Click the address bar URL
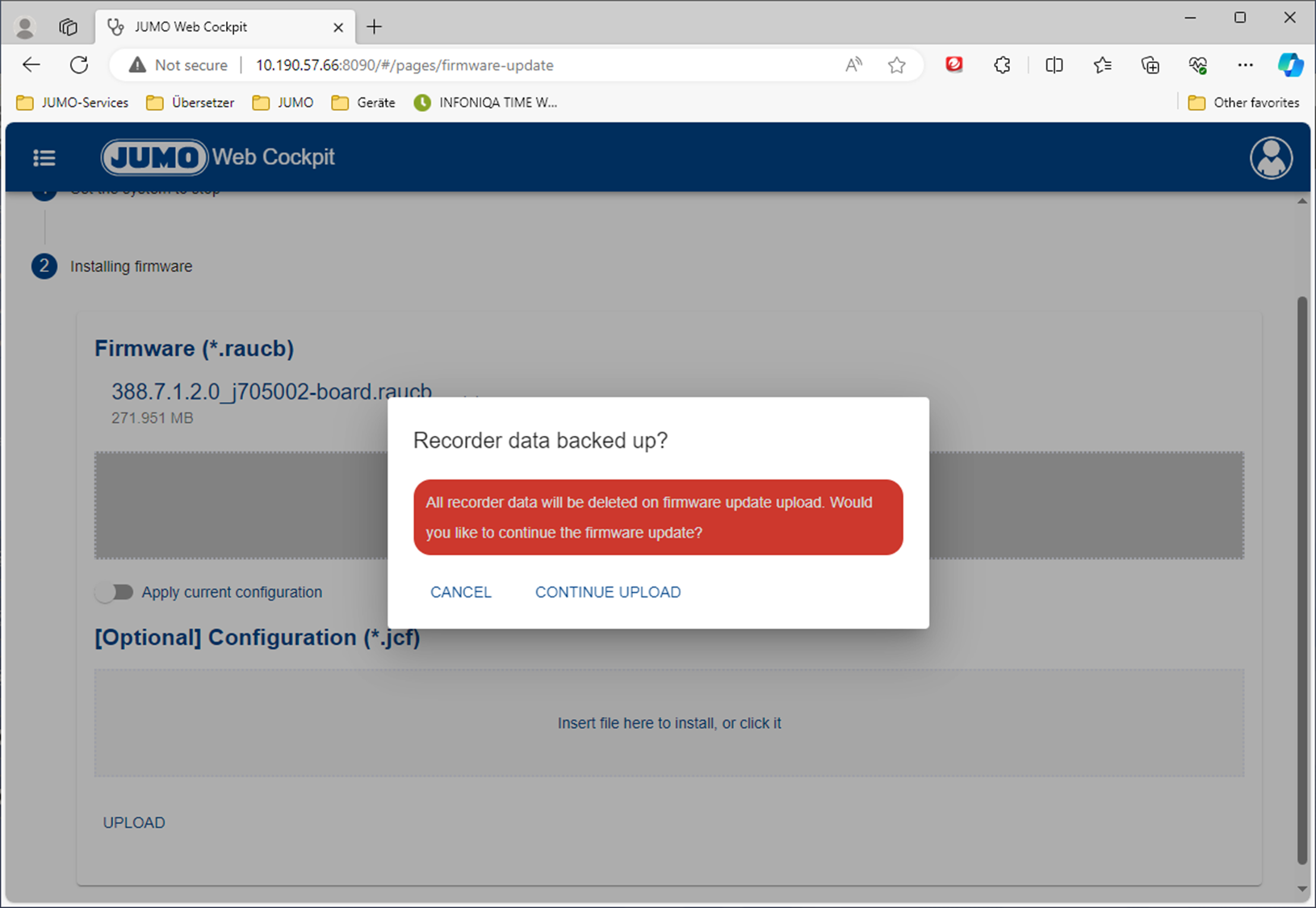Screen dimensions: 1316x908 tap(404, 65)
